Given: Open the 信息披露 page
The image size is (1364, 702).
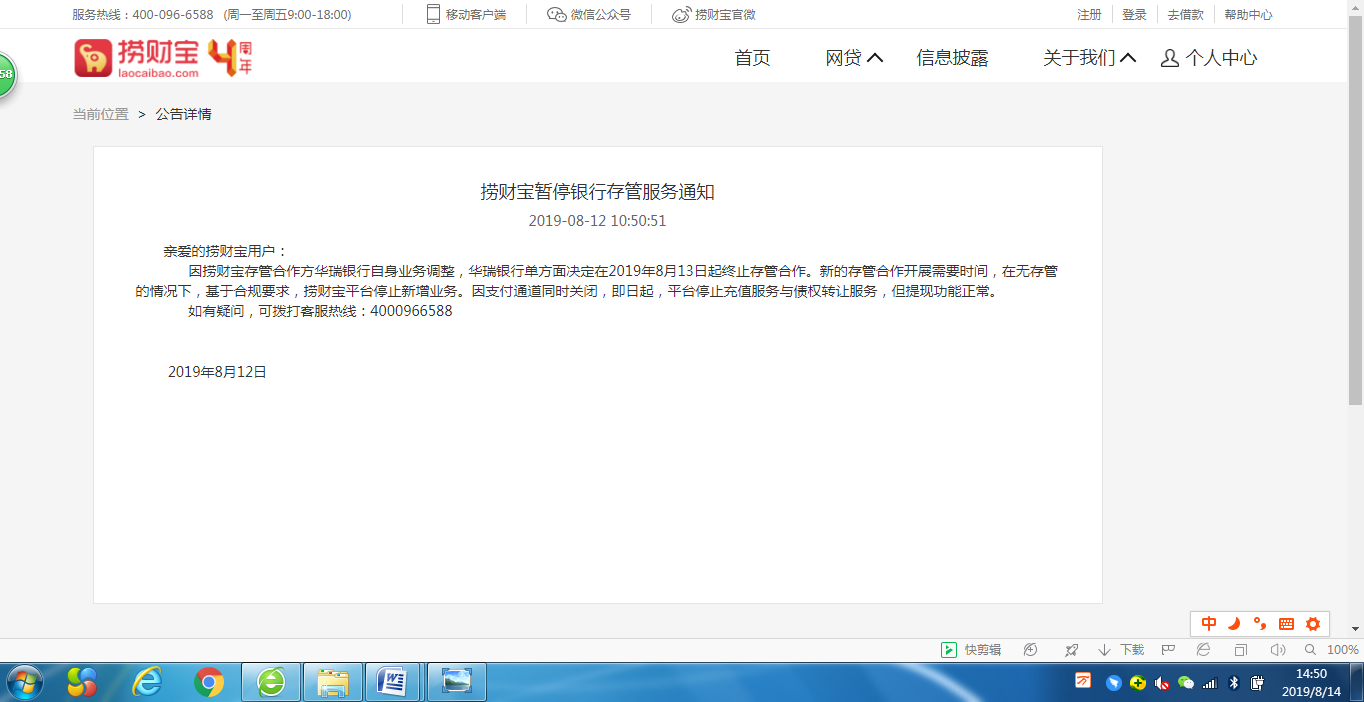Looking at the screenshot, I should [x=952, y=58].
